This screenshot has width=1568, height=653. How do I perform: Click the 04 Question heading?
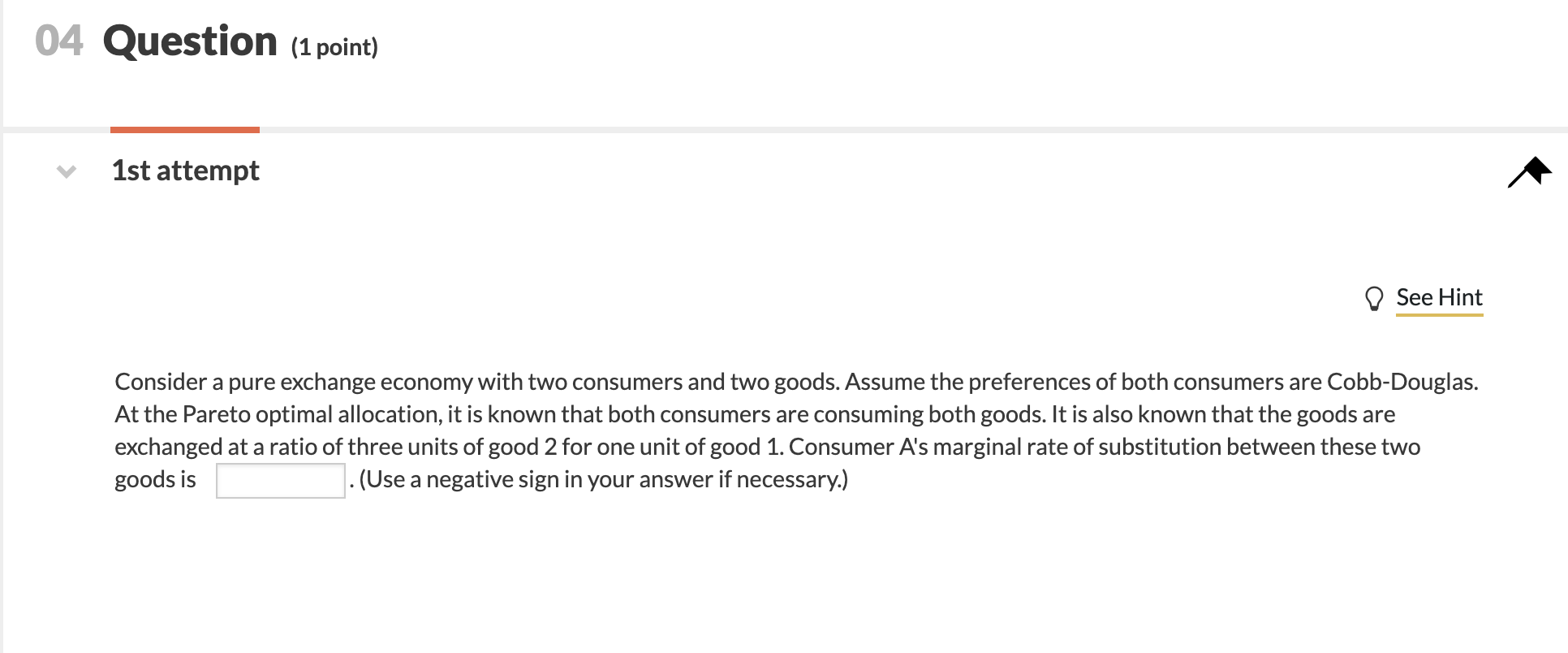tap(206, 41)
